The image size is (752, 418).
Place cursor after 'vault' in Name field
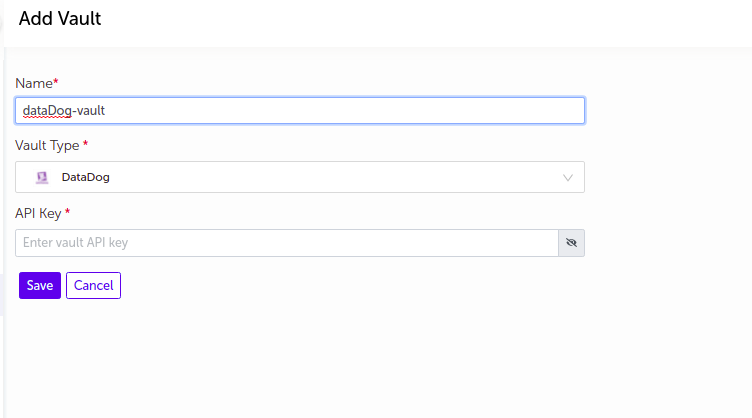click(106, 111)
